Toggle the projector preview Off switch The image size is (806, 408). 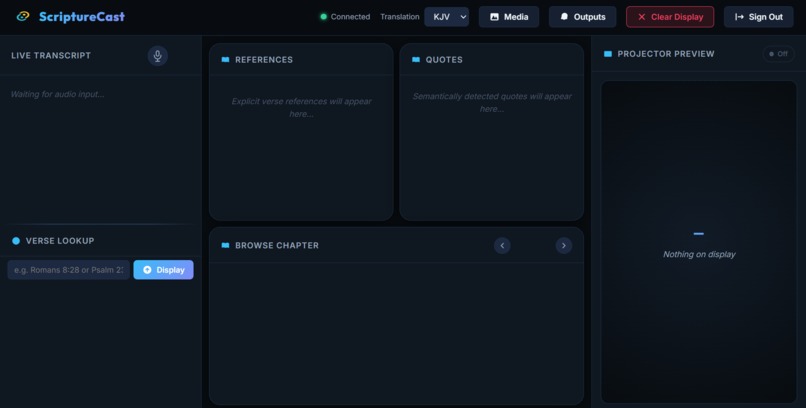coord(779,54)
